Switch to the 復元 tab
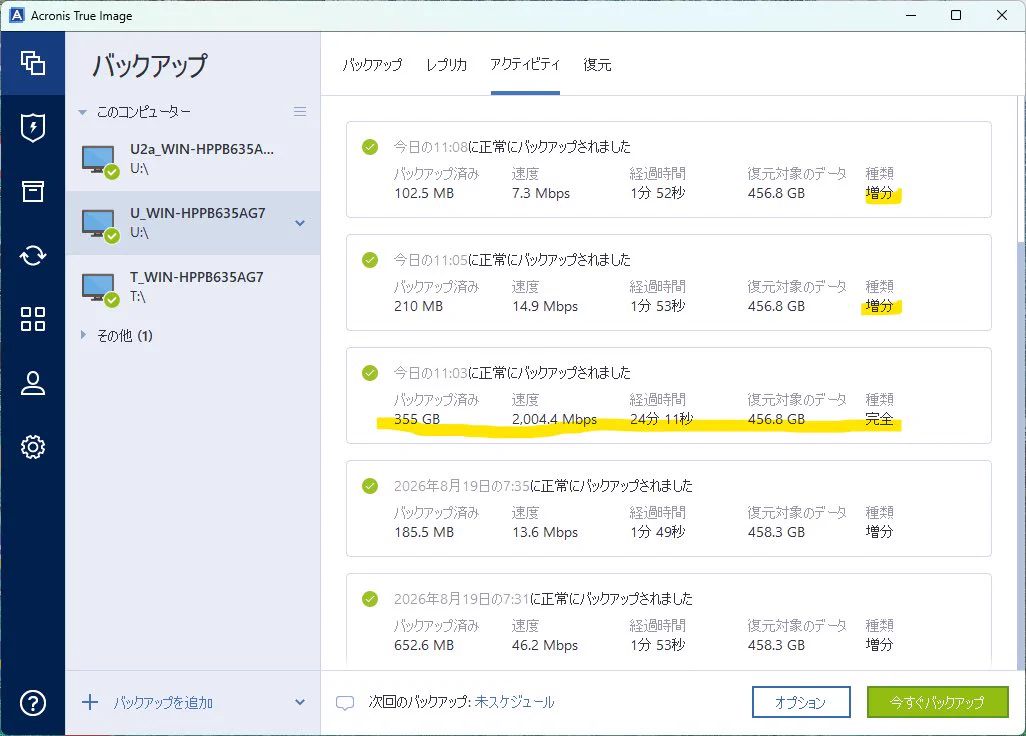This screenshot has width=1026, height=736. coord(597,65)
